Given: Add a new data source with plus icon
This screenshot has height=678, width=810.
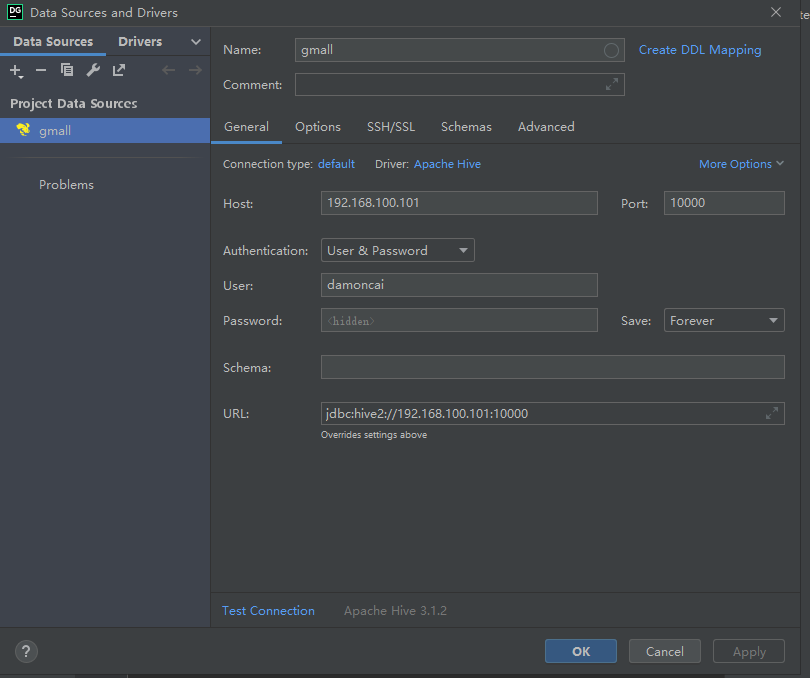Looking at the screenshot, I should pyautogui.click(x=17, y=71).
